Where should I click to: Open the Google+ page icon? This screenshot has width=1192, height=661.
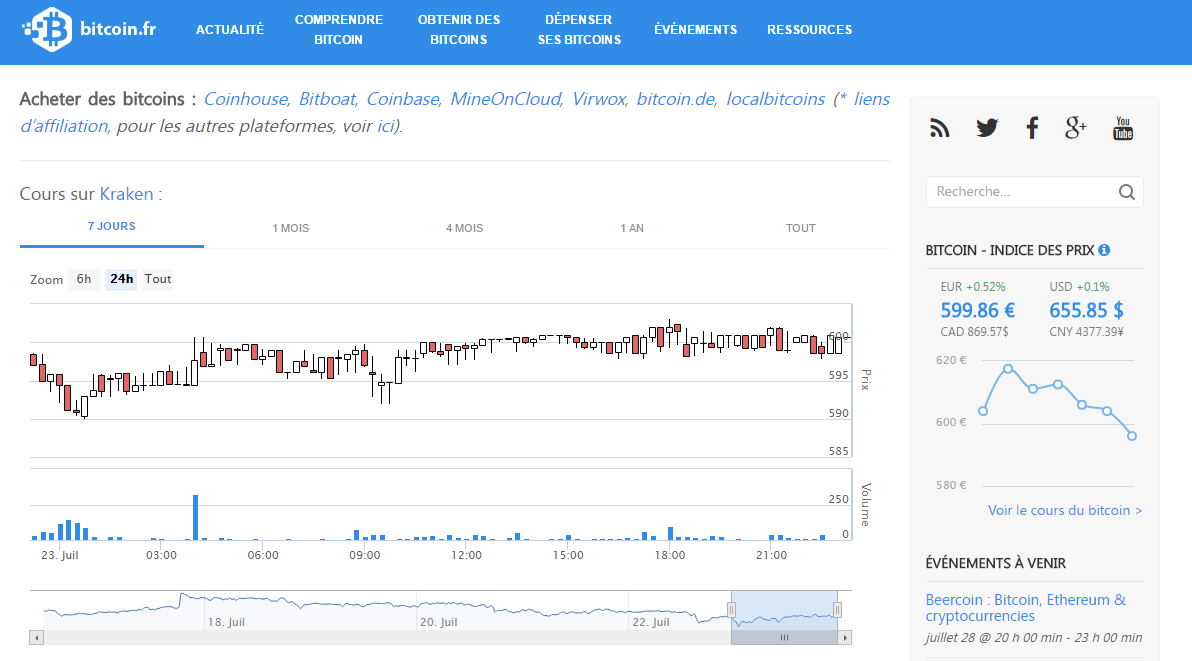1076,128
